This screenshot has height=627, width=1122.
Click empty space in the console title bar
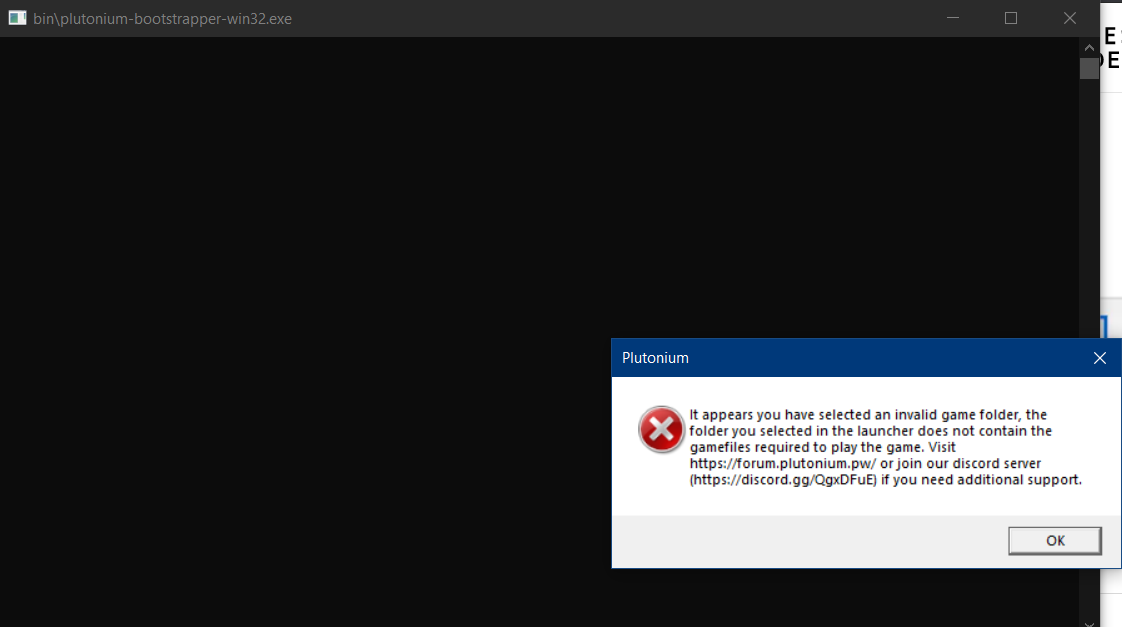point(600,18)
